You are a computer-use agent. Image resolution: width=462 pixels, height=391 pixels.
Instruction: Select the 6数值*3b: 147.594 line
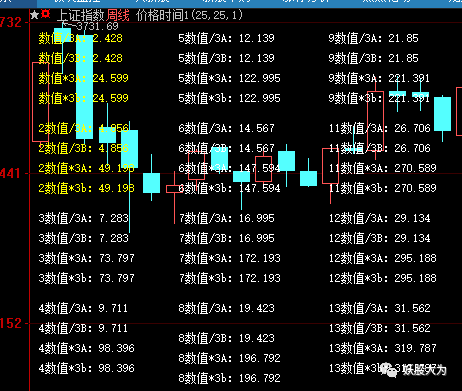click(x=230, y=188)
